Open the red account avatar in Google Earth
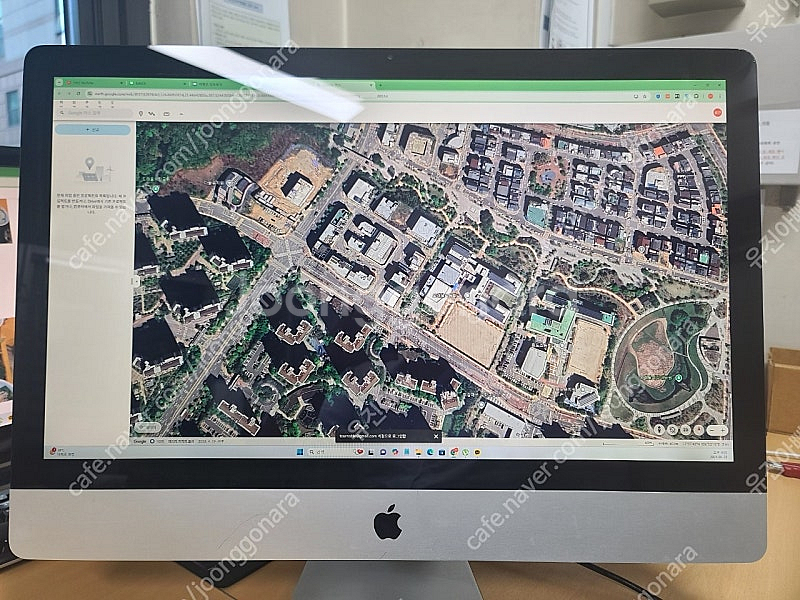 click(717, 112)
